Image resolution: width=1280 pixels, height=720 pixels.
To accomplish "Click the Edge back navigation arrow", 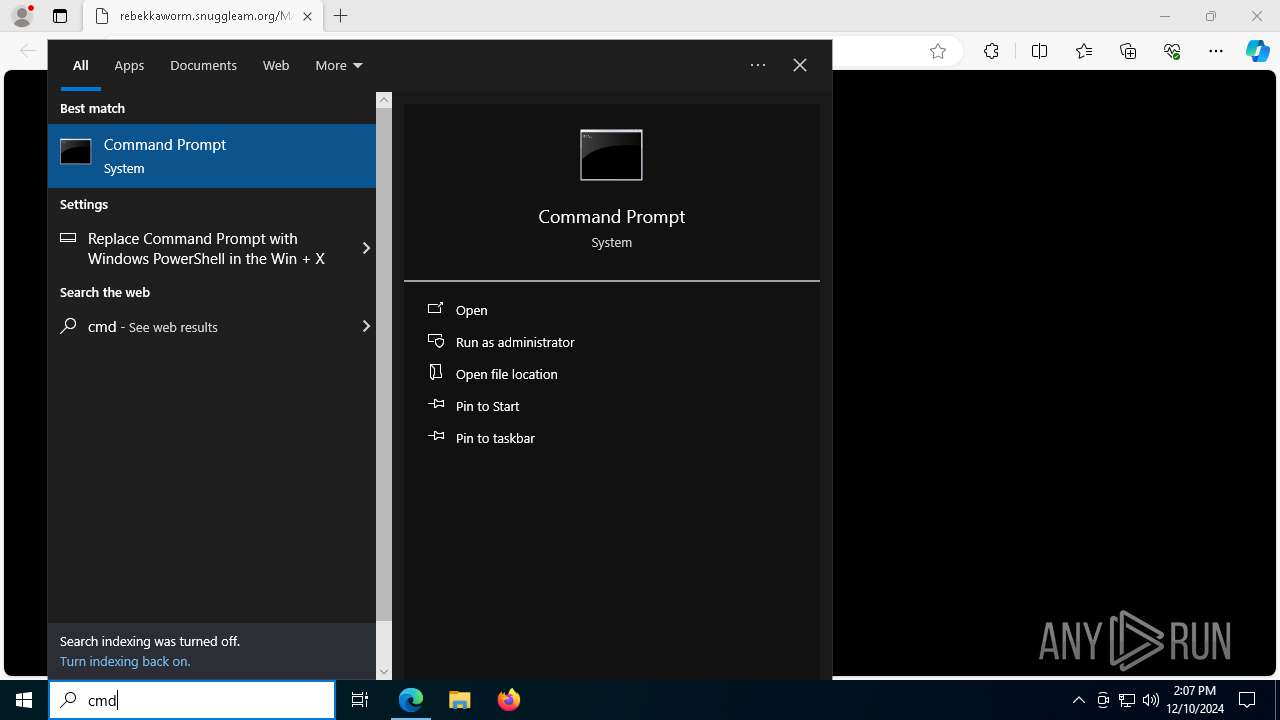I will tap(28, 51).
